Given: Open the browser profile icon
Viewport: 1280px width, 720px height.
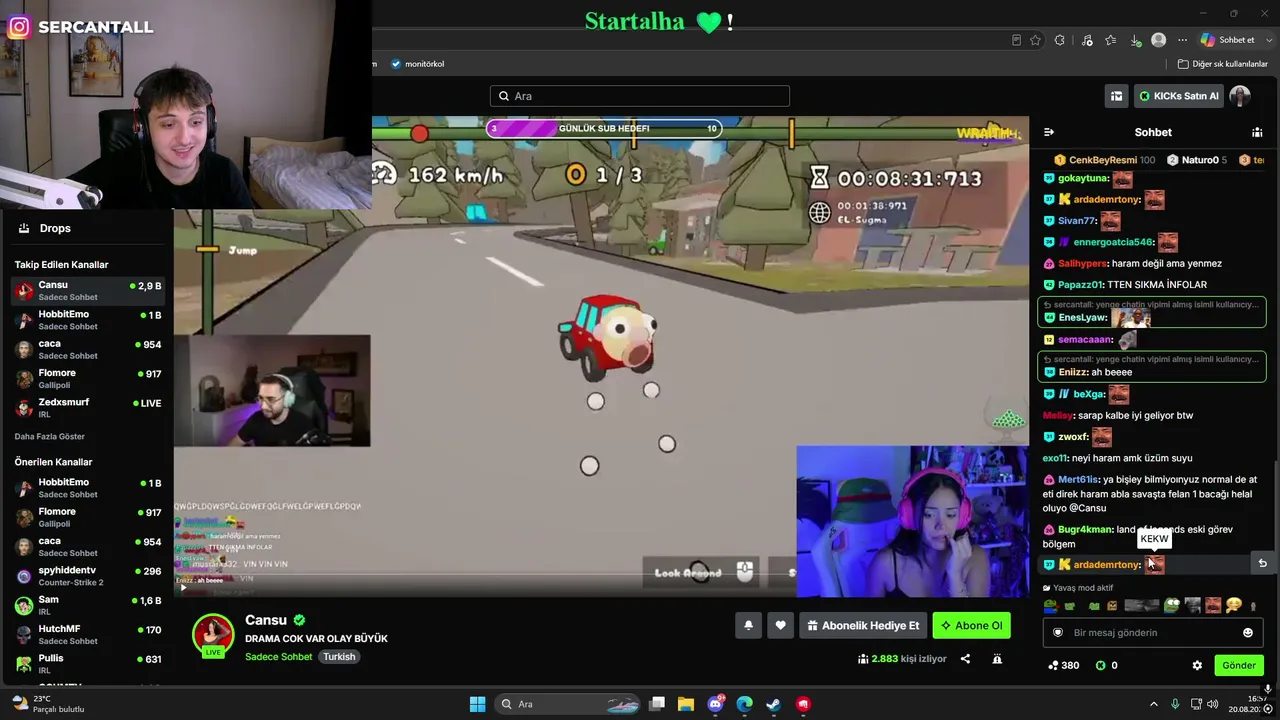Looking at the screenshot, I should [1158, 40].
